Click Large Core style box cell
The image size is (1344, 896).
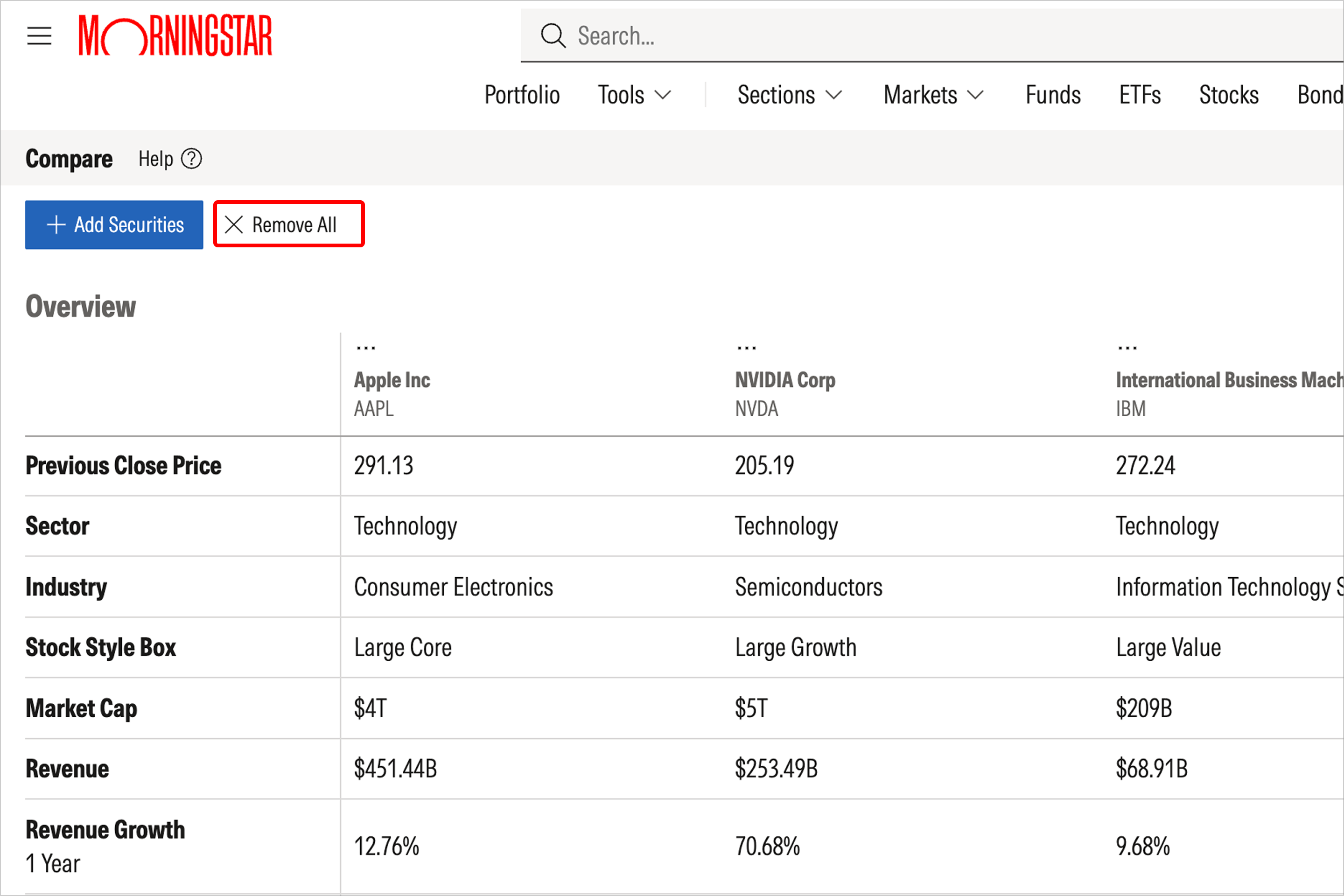tap(403, 649)
